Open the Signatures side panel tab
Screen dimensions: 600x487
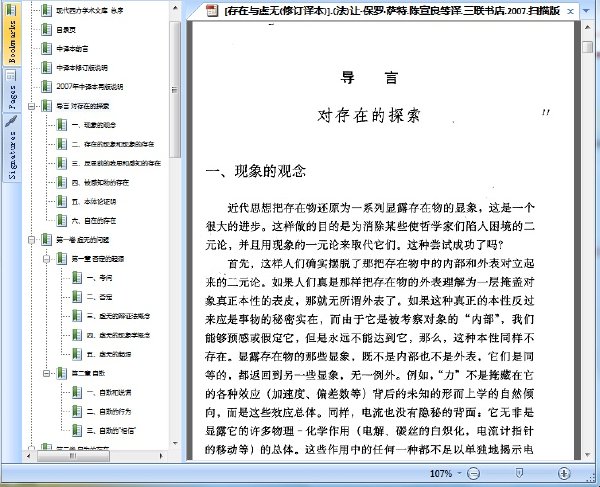point(11,147)
